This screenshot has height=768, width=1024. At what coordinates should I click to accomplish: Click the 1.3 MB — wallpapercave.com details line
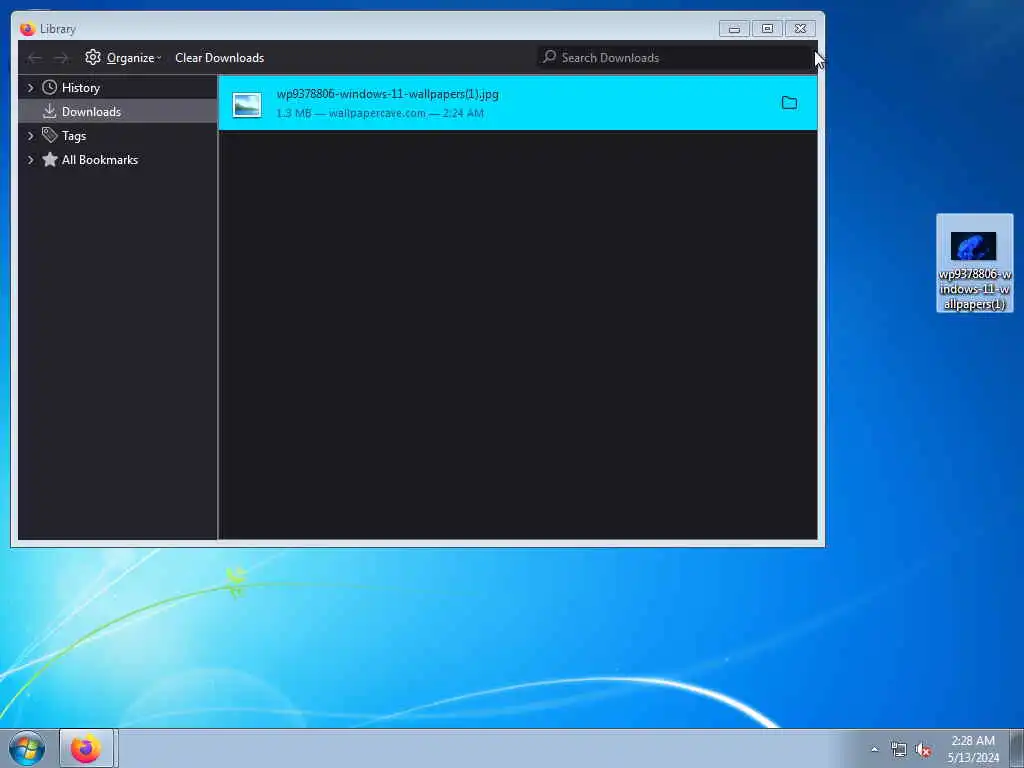tap(380, 113)
